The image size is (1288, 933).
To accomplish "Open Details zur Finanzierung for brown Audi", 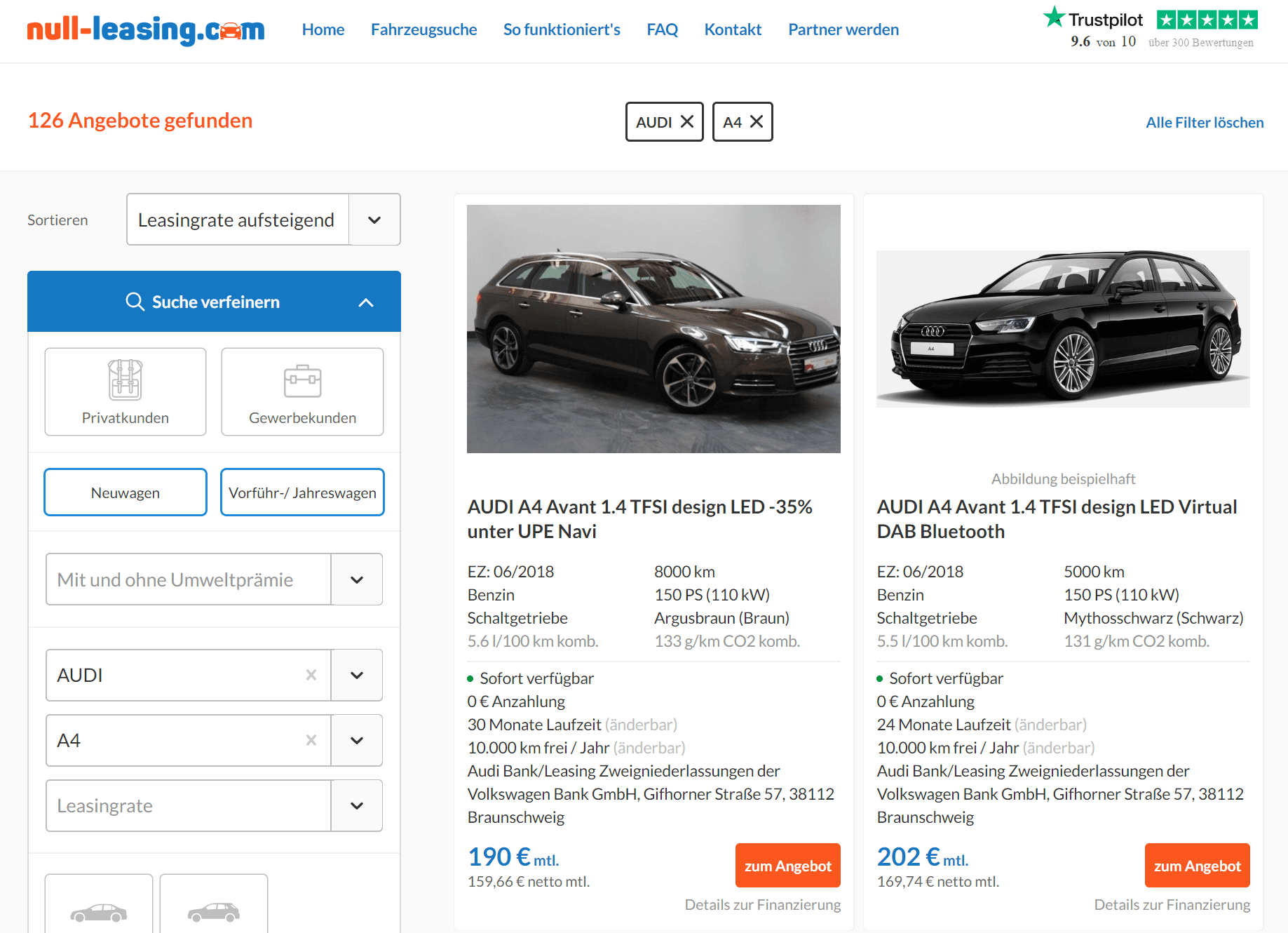I will tap(763, 904).
